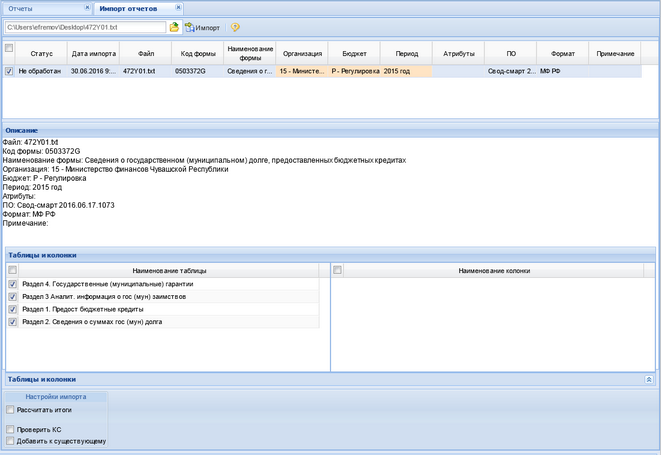
Task: Click the 30.06.2016 import date cell
Action: click(94, 71)
